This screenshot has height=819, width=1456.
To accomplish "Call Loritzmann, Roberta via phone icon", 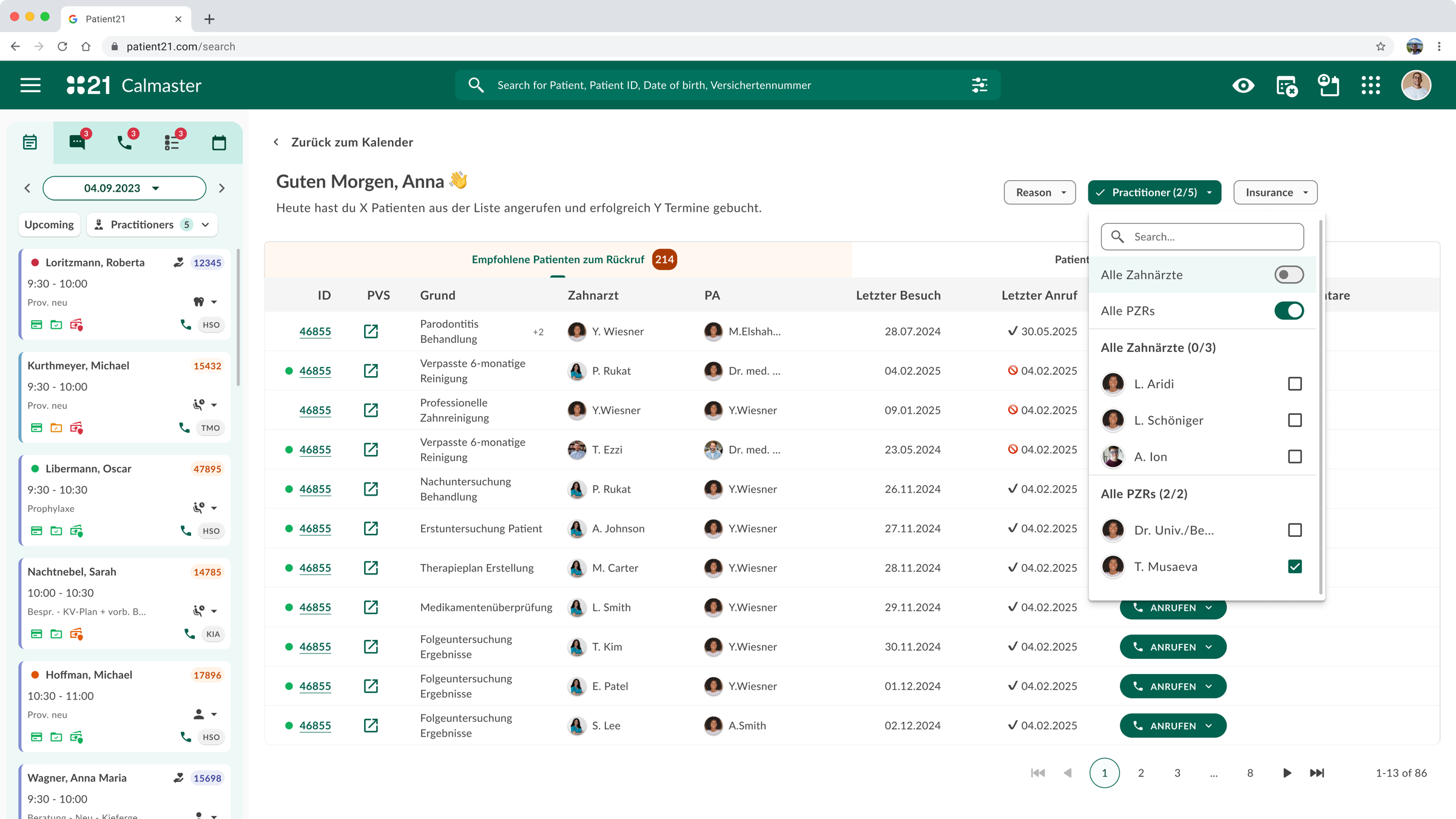I will (x=186, y=325).
